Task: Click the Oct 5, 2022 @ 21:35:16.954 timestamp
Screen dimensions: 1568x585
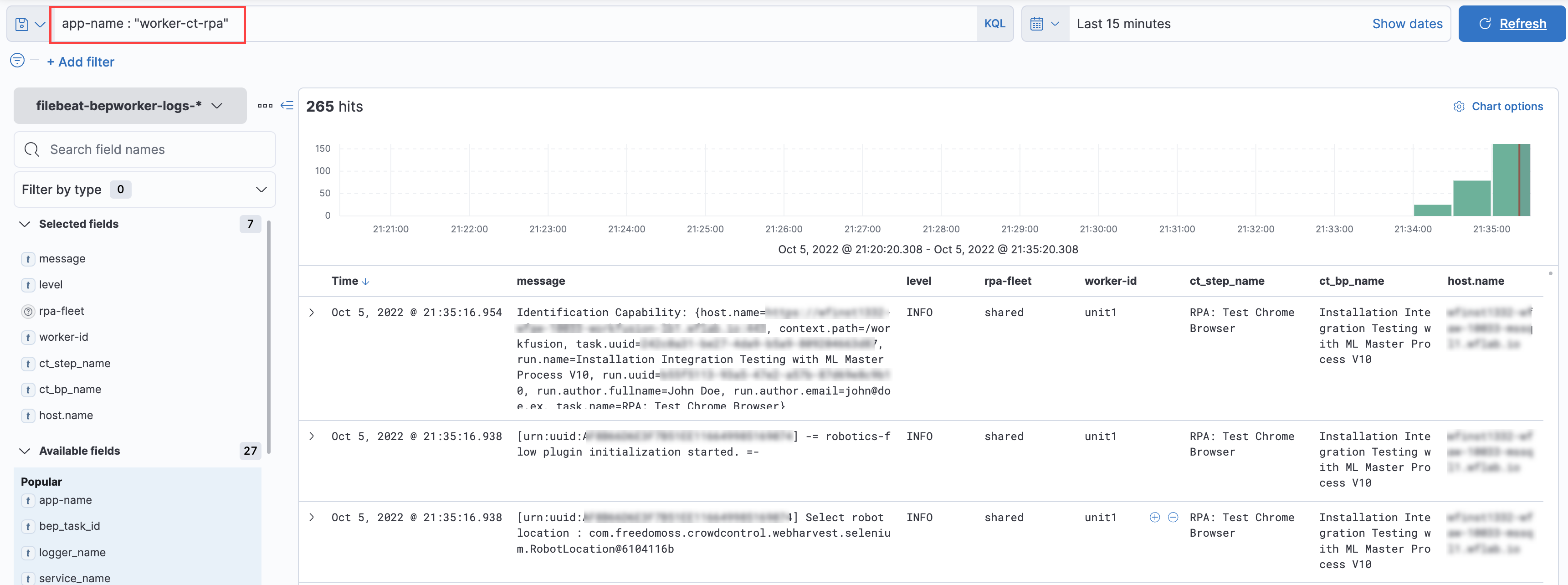Action: point(416,313)
